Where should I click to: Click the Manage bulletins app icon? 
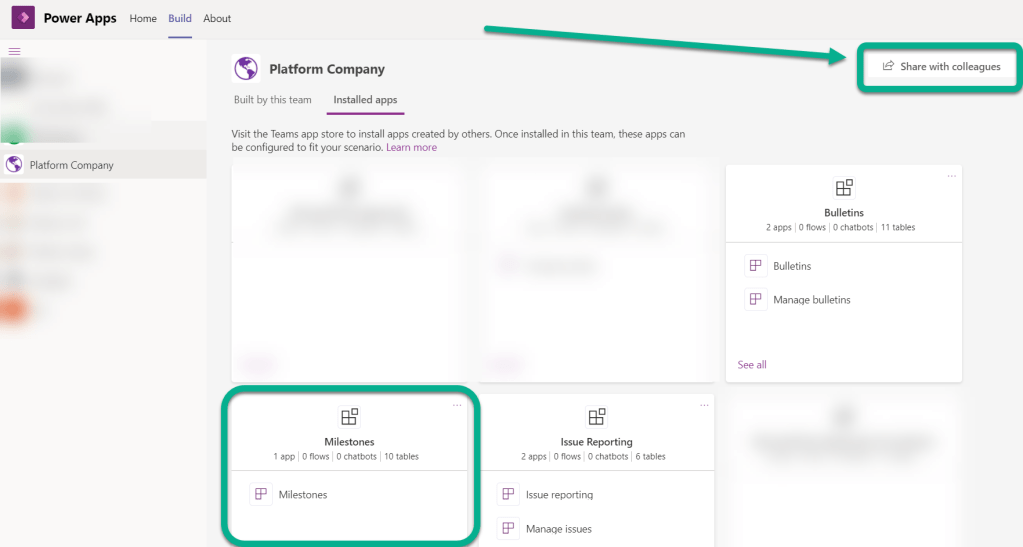point(756,299)
